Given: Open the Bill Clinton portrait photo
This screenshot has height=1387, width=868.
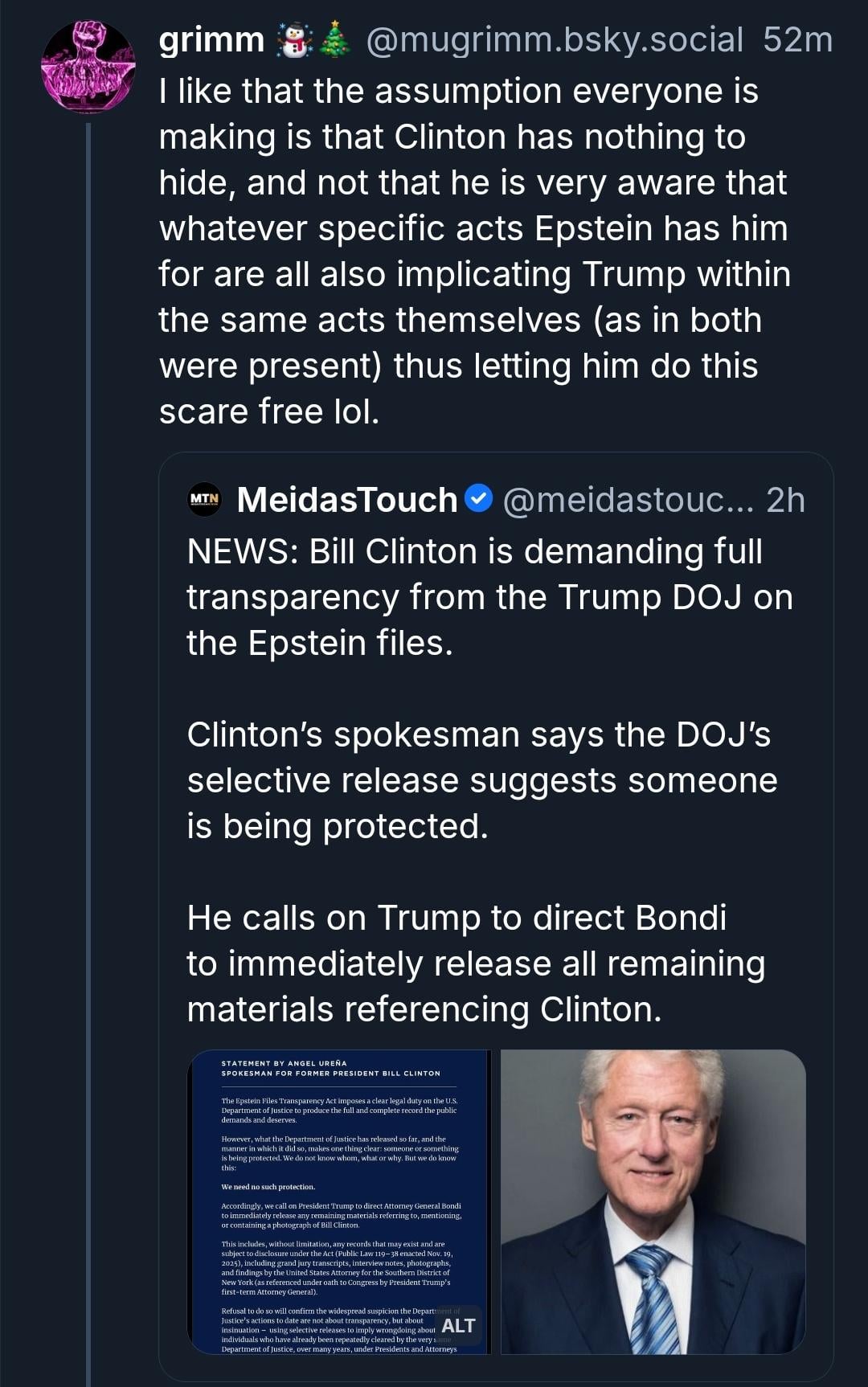Looking at the screenshot, I should coord(653,1201).
